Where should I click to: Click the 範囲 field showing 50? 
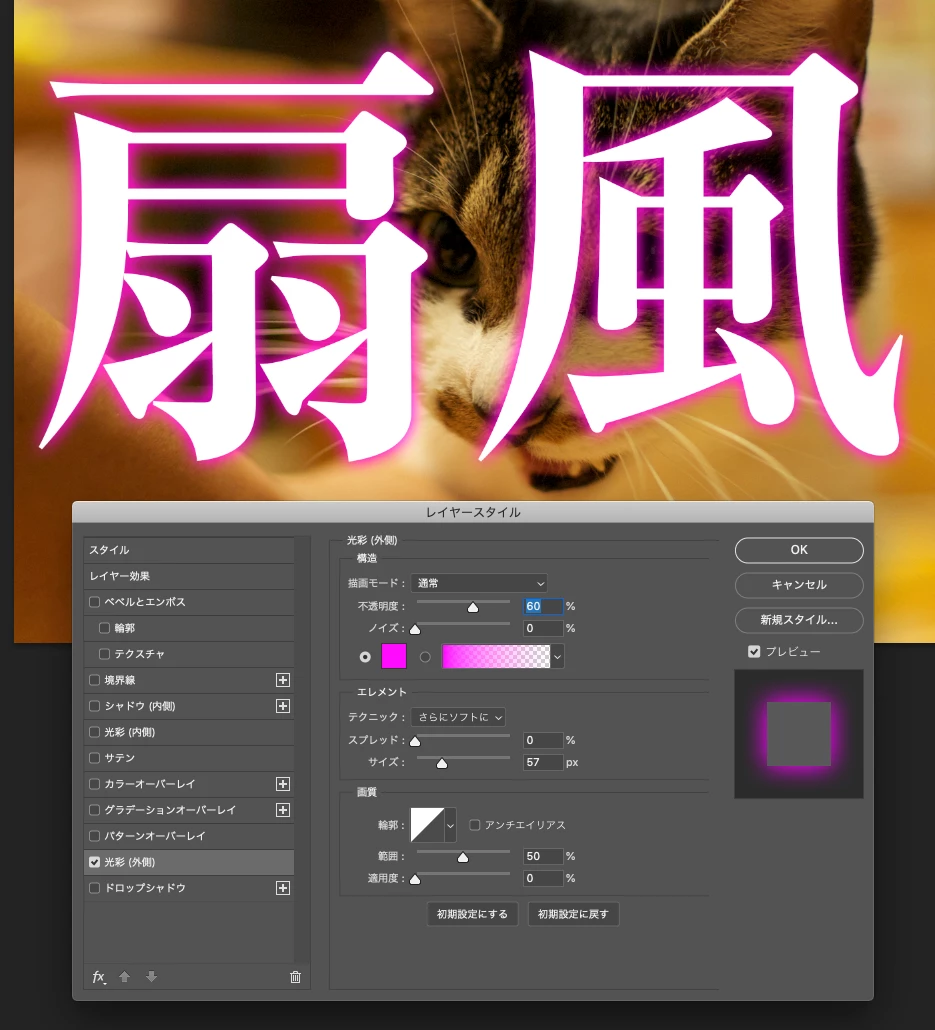pos(543,857)
